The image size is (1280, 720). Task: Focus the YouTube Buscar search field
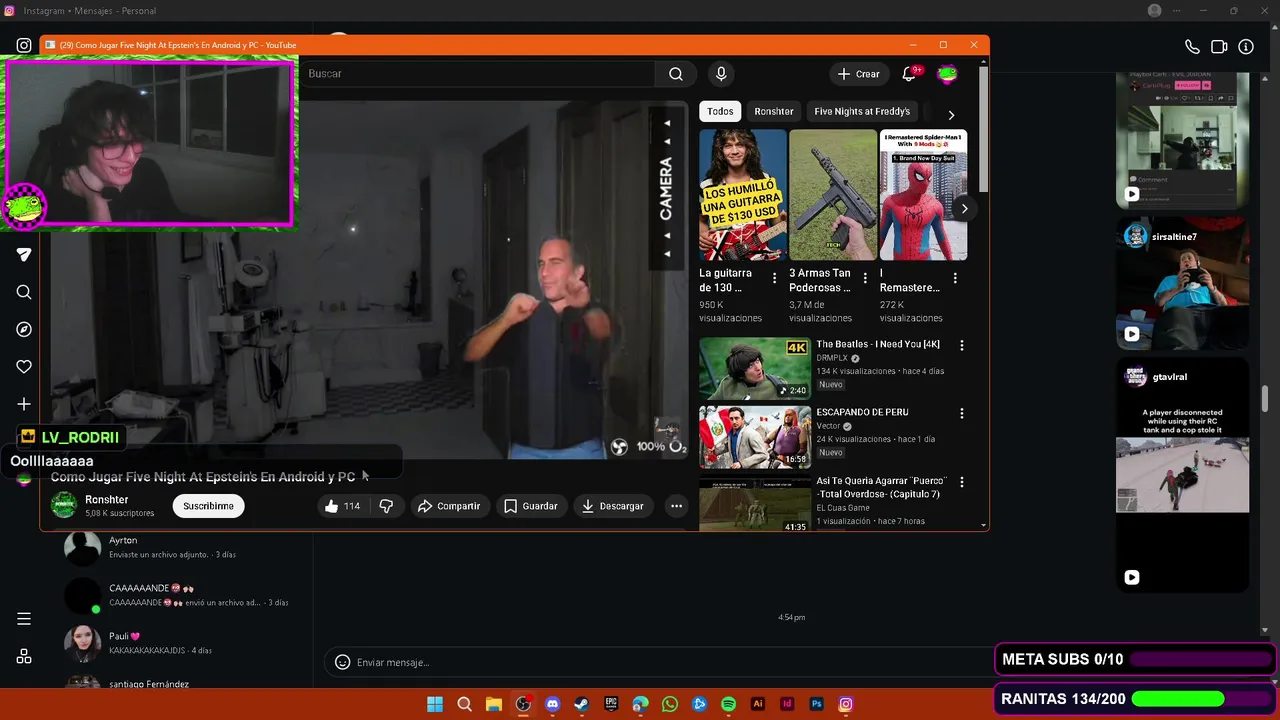point(480,74)
